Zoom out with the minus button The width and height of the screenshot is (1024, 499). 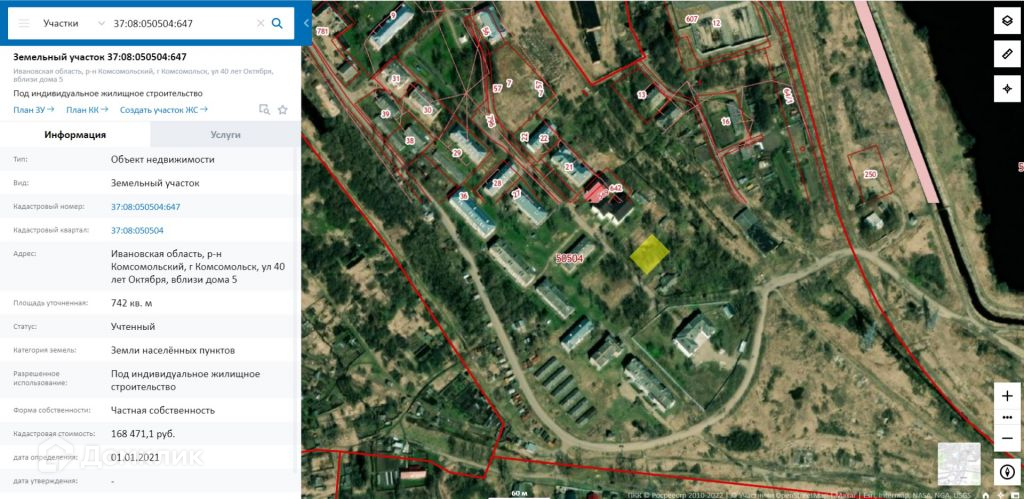(1006, 438)
